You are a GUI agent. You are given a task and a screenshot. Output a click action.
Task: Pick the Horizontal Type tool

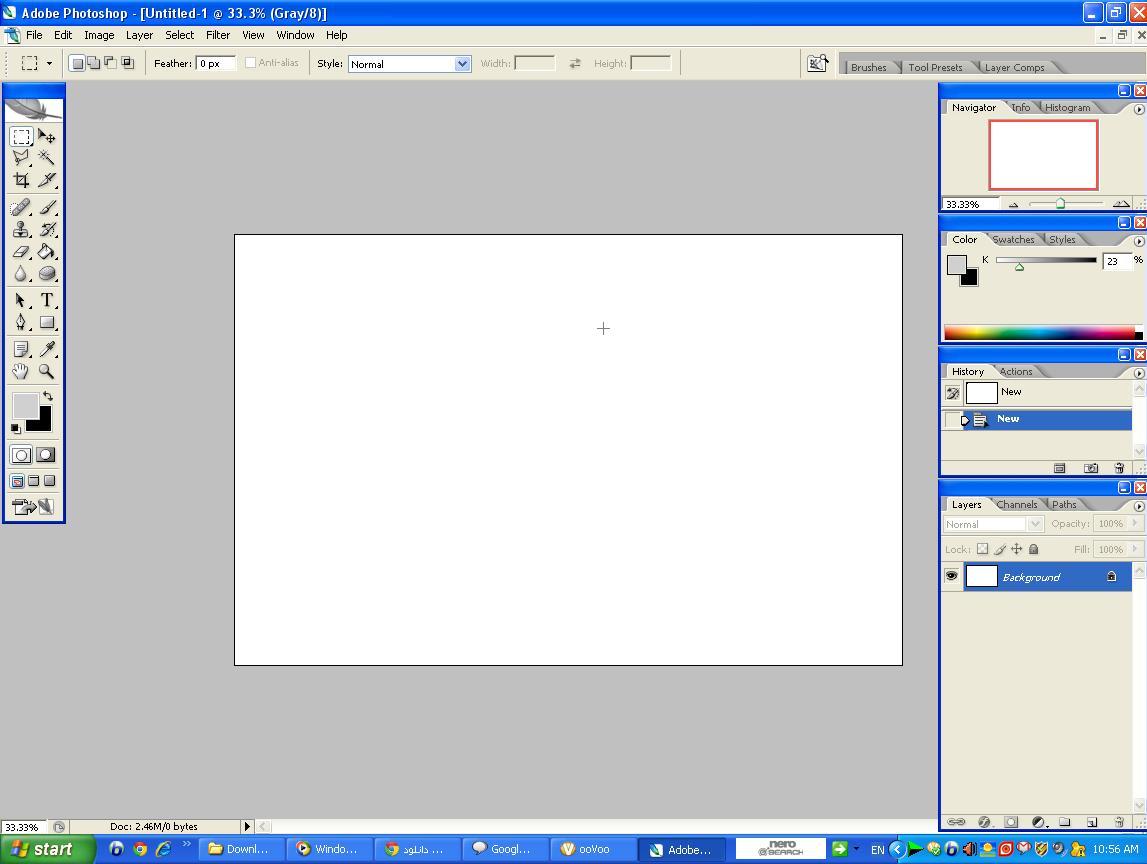(x=46, y=300)
